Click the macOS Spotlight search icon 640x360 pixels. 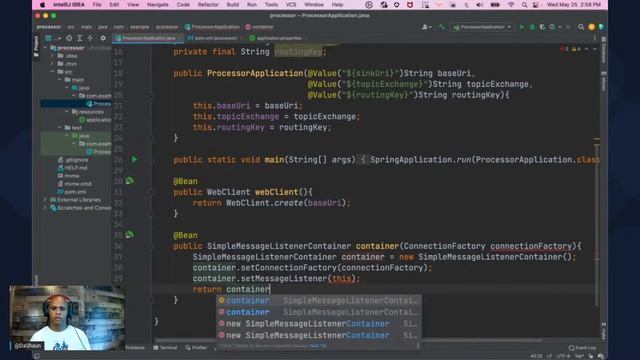click(524, 5)
